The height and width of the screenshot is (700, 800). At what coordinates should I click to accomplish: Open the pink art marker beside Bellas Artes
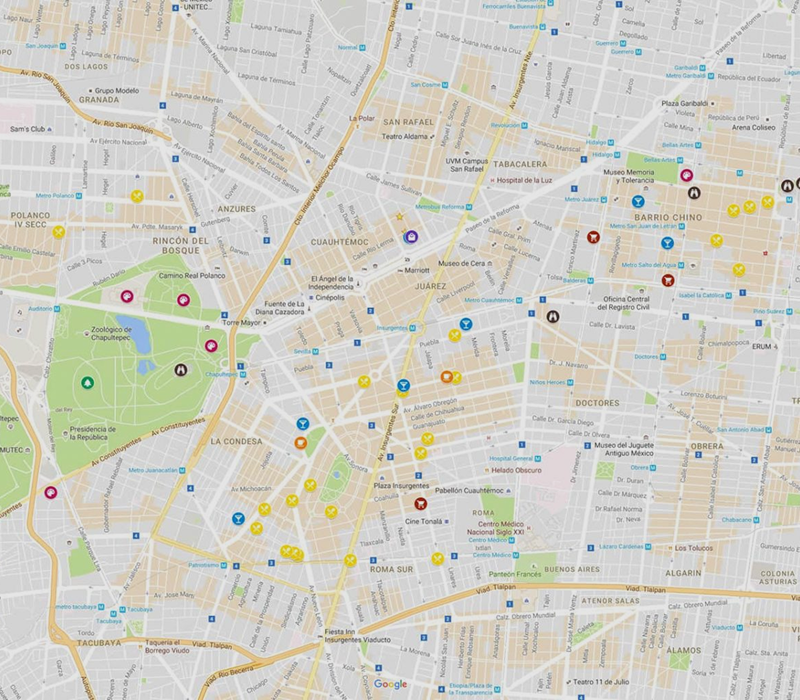coord(687,176)
